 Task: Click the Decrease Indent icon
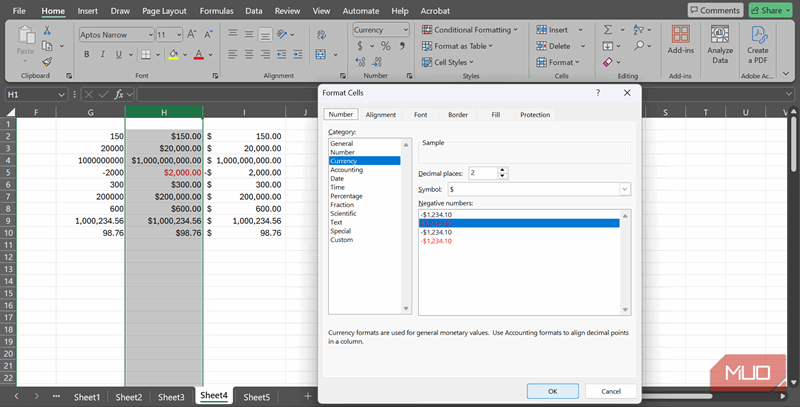point(282,54)
